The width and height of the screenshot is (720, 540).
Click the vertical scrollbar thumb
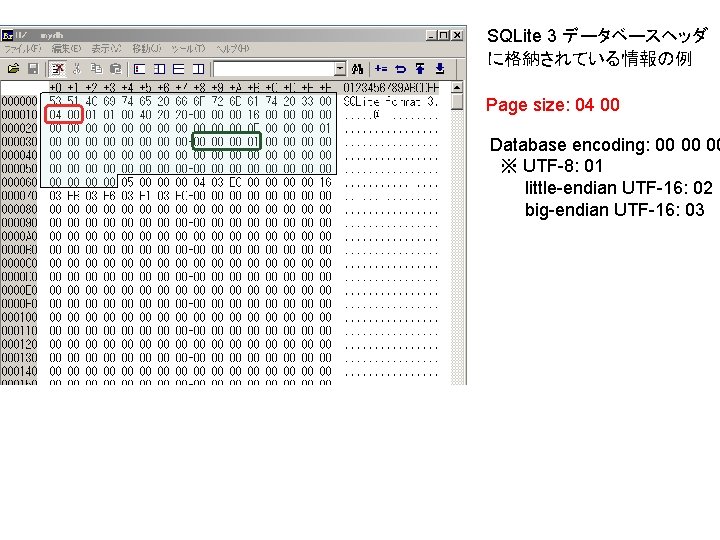(x=457, y=101)
